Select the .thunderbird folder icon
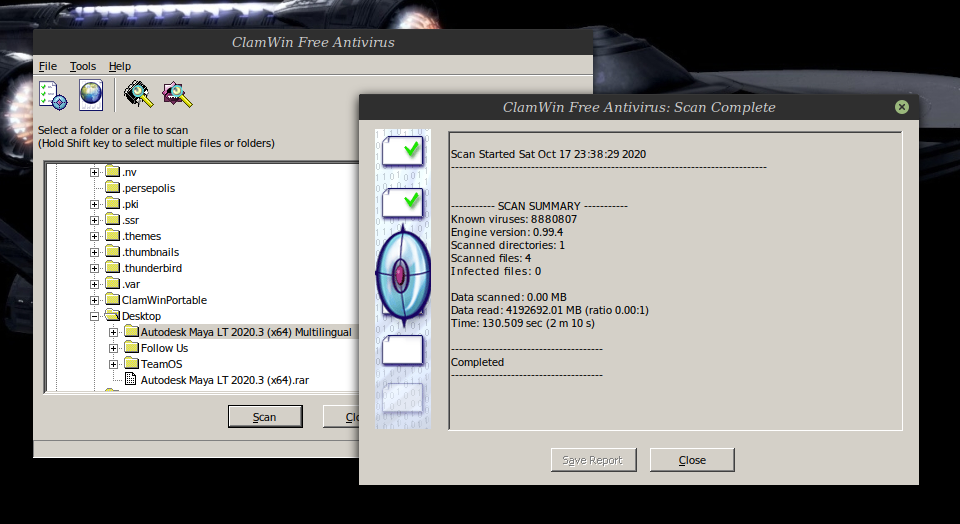The image size is (960, 524). click(x=112, y=266)
